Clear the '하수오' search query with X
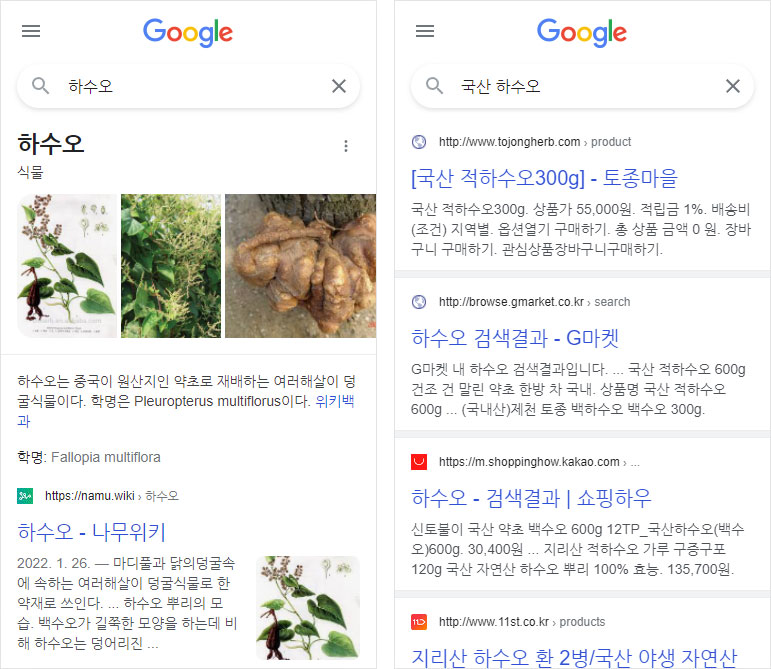The height and width of the screenshot is (669, 771). 339,86
